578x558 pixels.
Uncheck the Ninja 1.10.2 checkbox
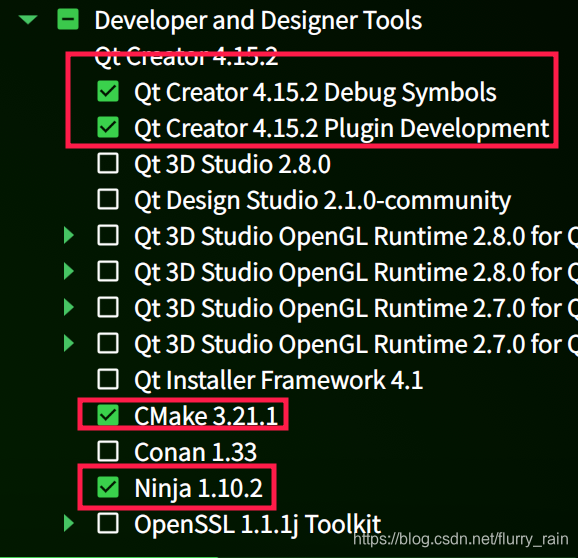click(108, 487)
